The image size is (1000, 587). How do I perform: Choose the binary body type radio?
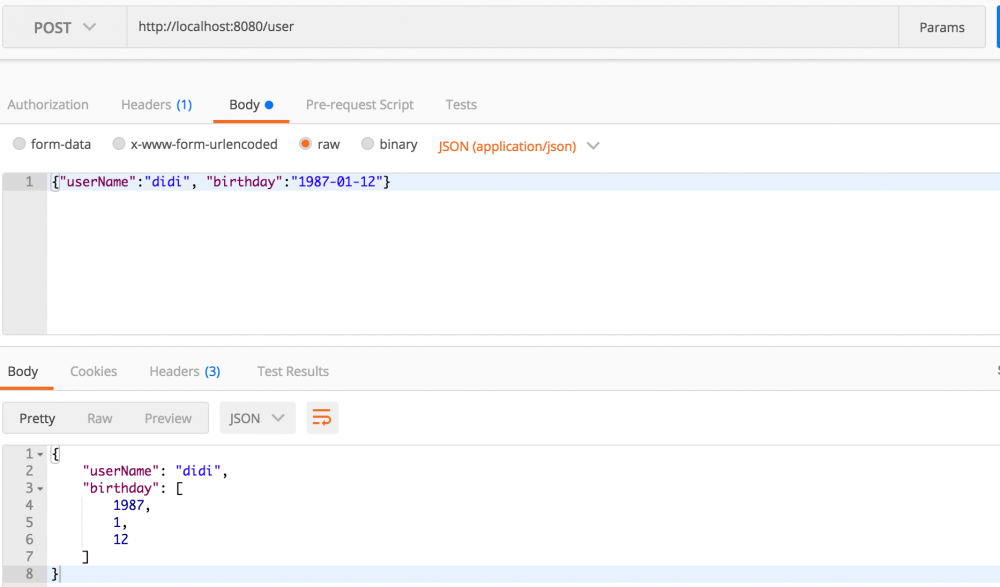367,144
